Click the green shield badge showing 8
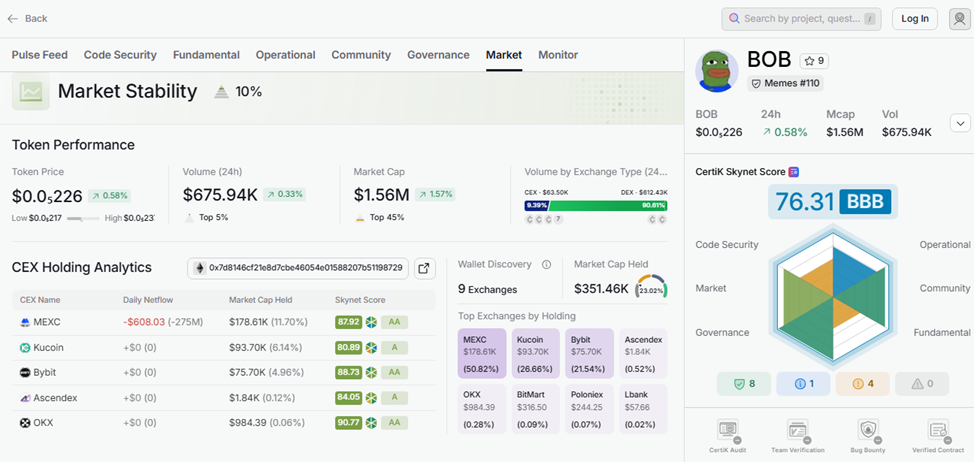 click(x=743, y=383)
